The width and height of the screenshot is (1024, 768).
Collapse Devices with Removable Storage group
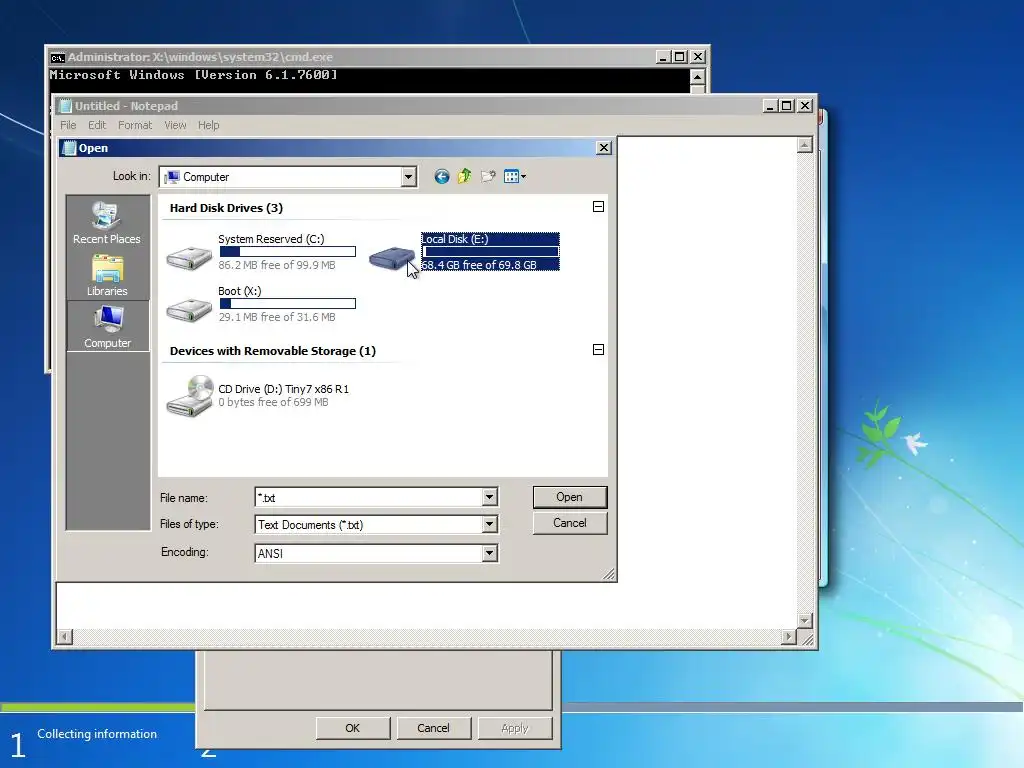click(x=598, y=350)
